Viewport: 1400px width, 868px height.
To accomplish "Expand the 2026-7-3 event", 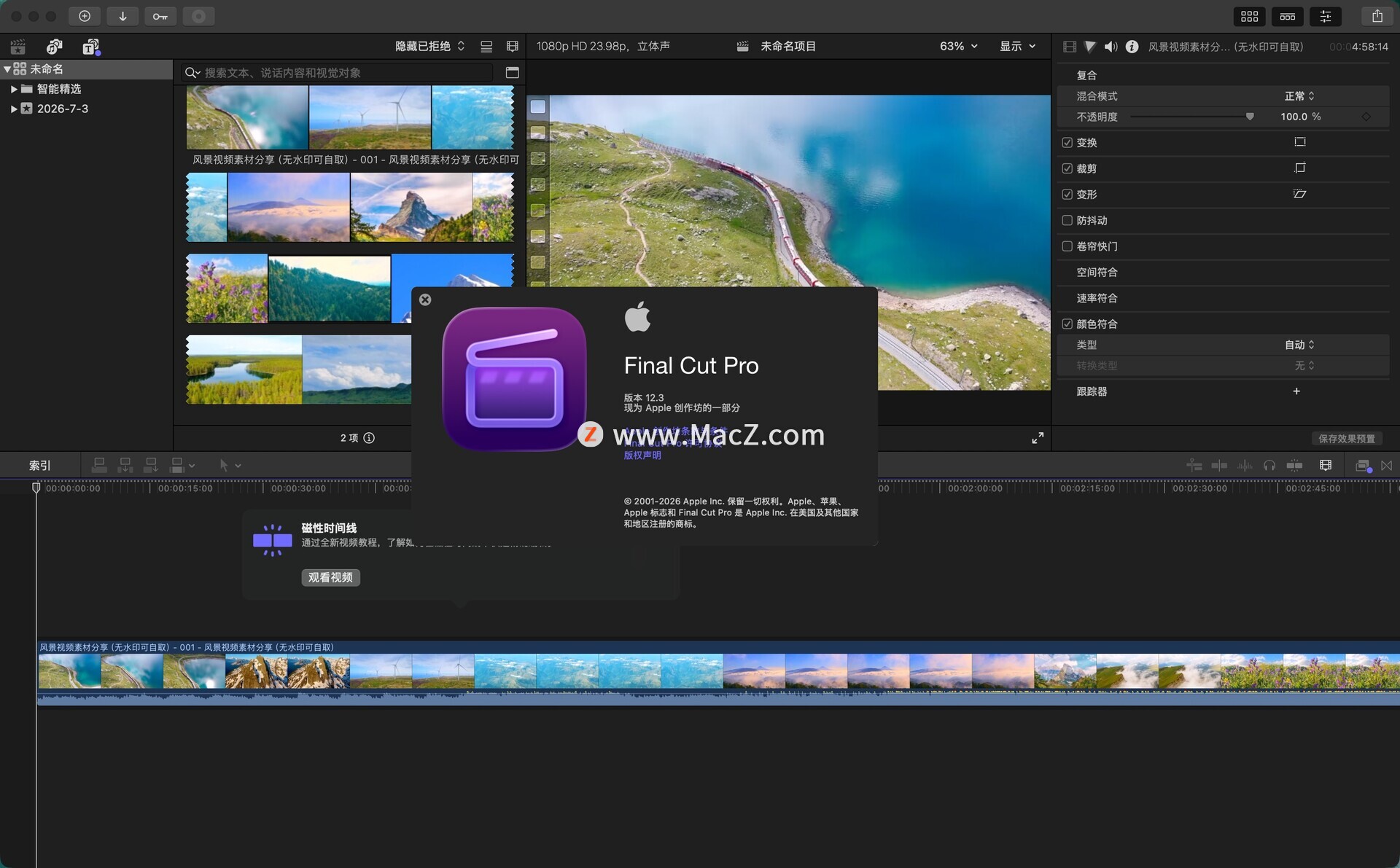I will pyautogui.click(x=14, y=109).
